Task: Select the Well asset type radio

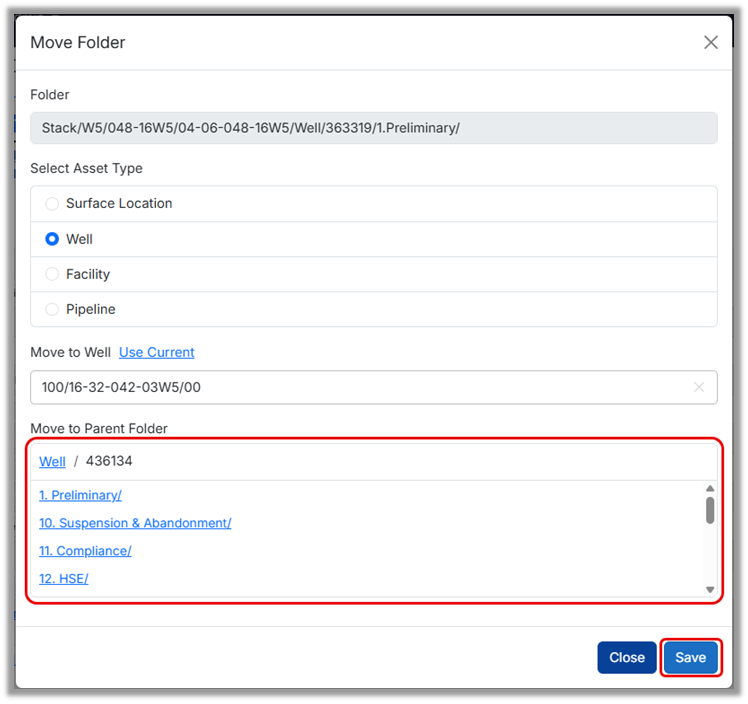Action: [52, 239]
